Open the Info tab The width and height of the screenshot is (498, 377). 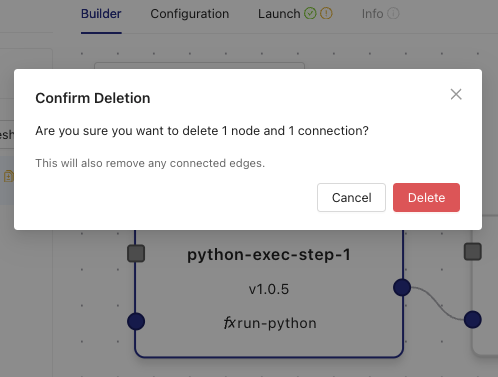[x=372, y=14]
